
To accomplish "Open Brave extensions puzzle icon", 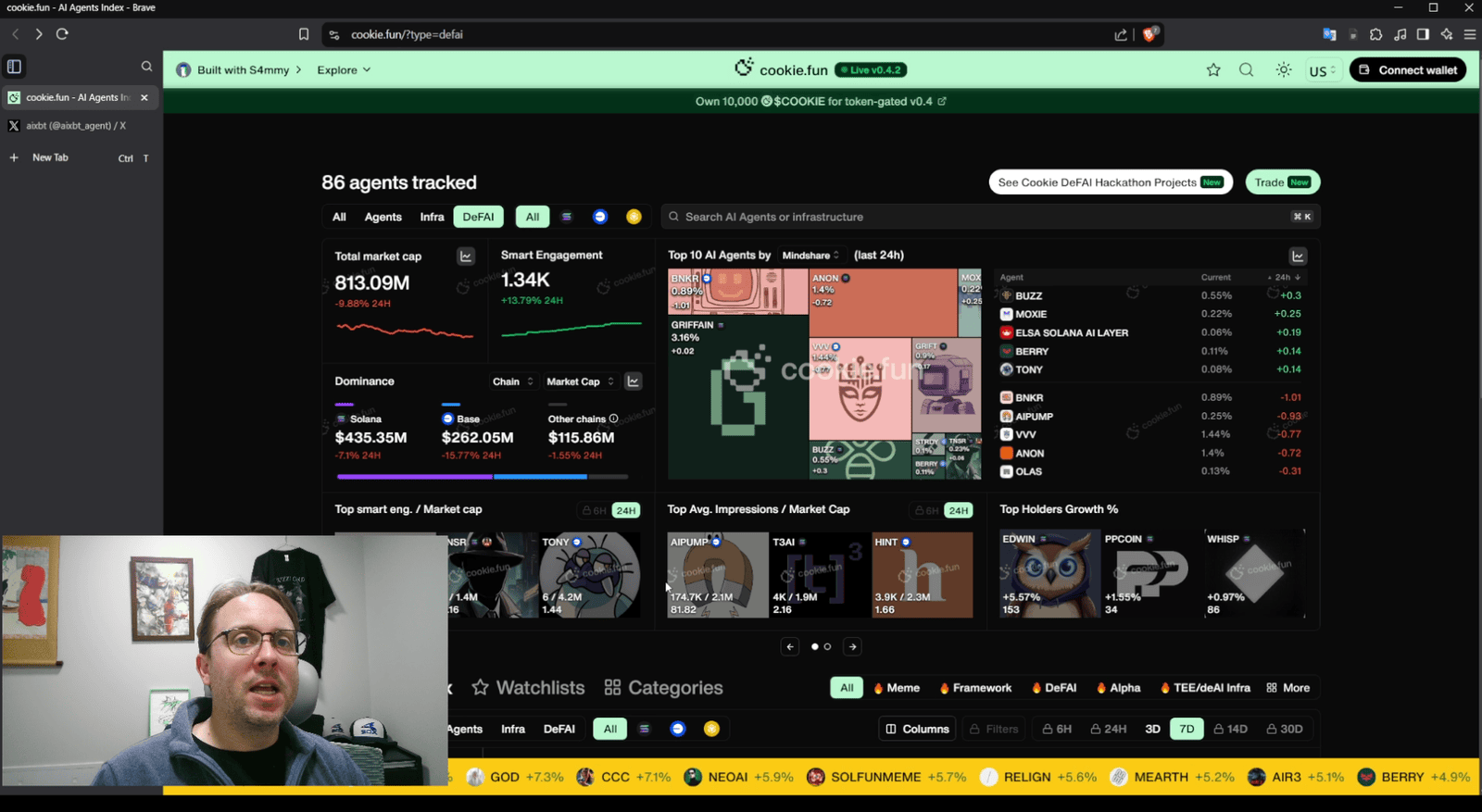I will point(1375,34).
